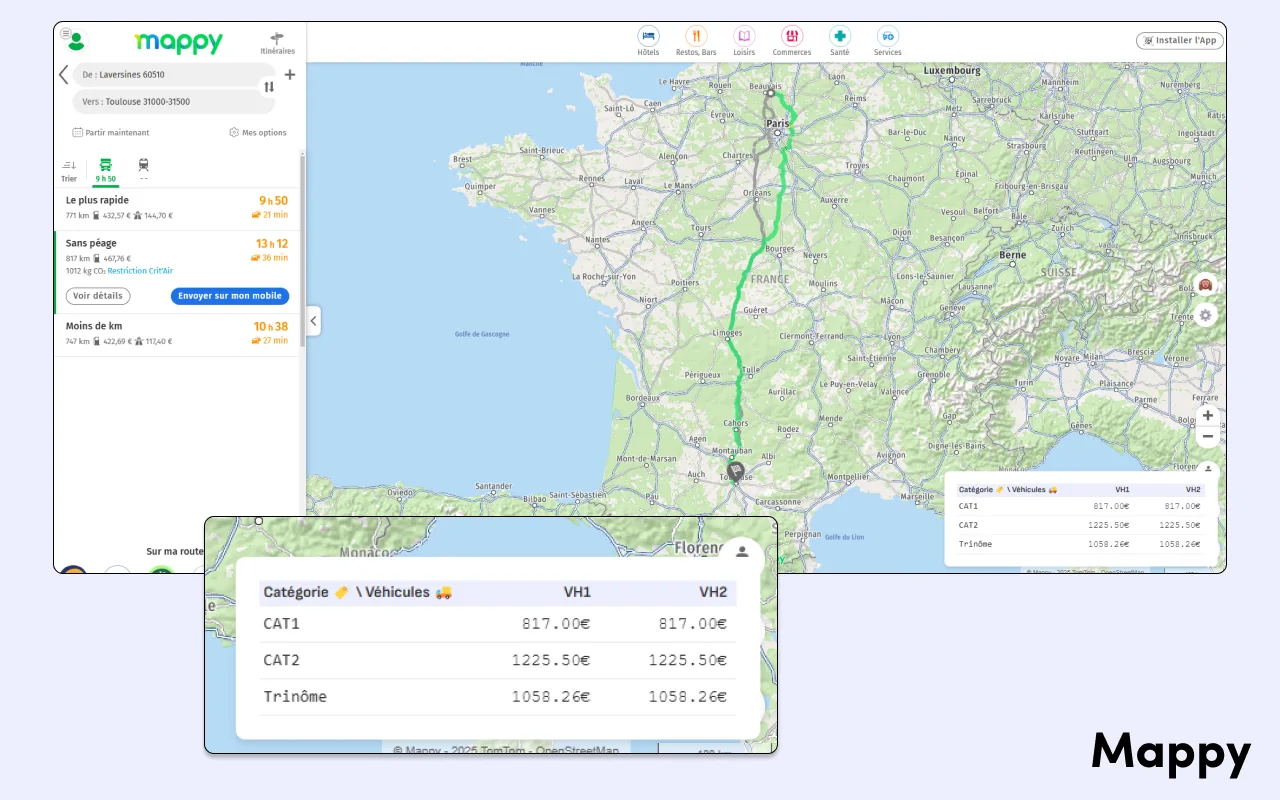Open Partir maintenant departure time
This screenshot has height=800, width=1280.
click(x=111, y=132)
